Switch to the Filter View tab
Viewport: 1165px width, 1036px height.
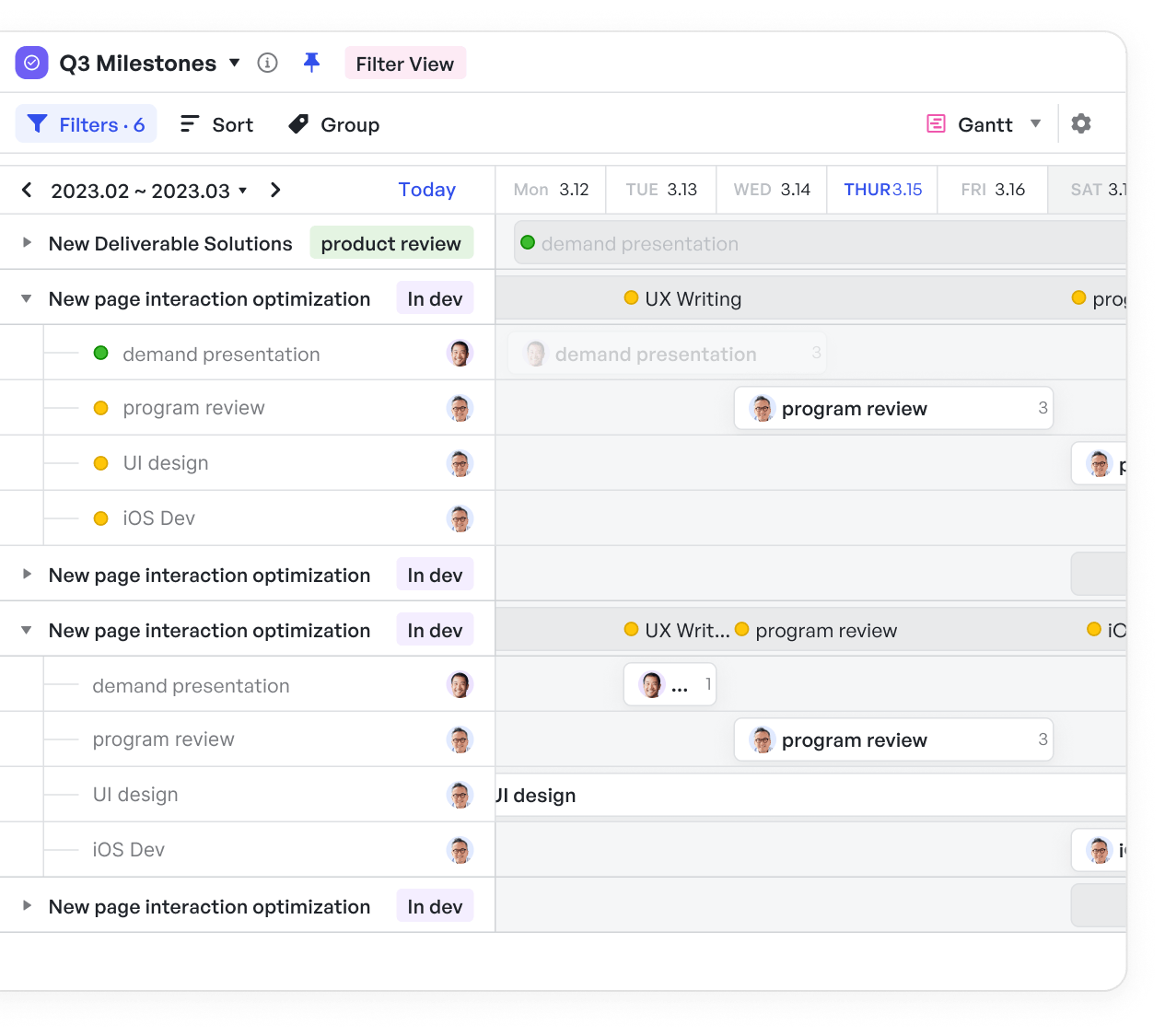[x=405, y=63]
